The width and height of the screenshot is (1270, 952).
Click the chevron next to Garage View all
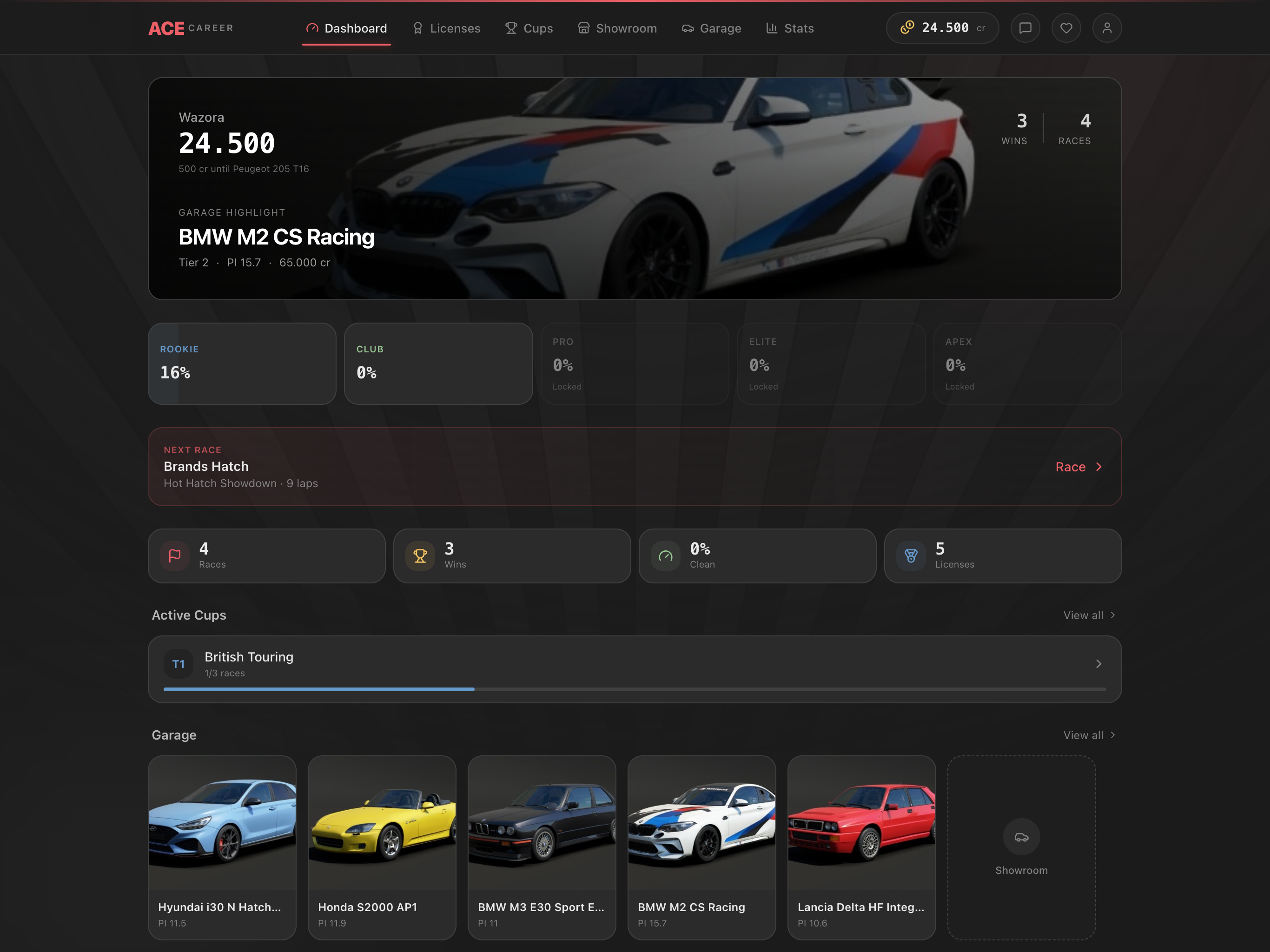tap(1112, 735)
